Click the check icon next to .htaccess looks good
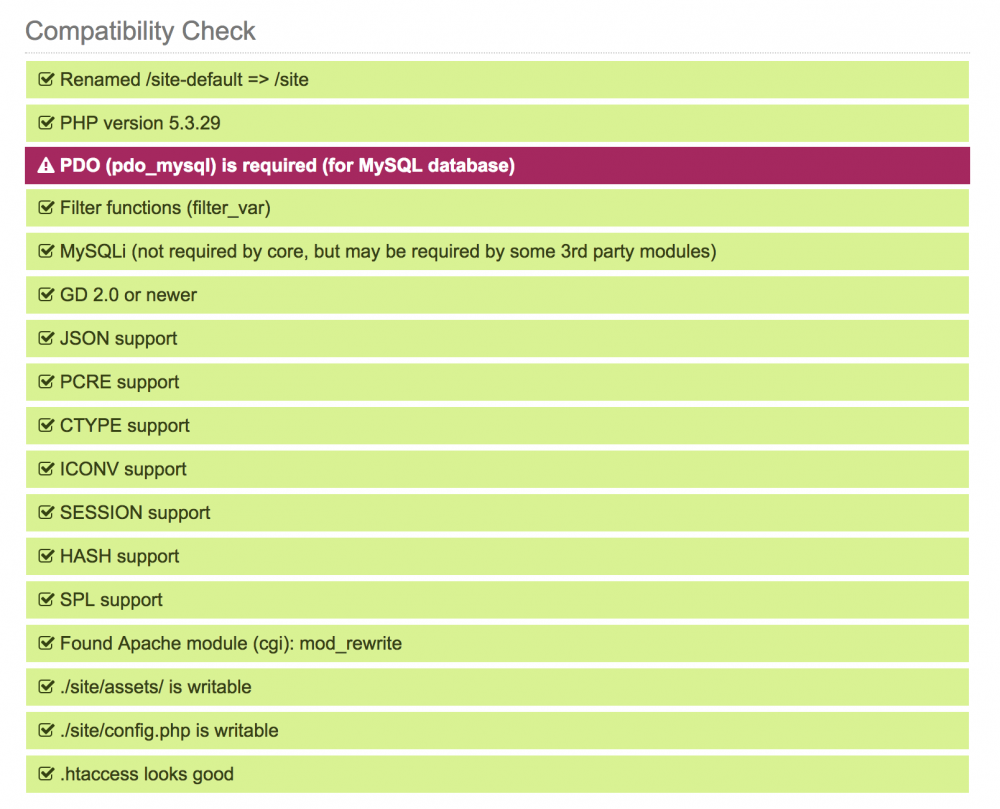 coord(45,774)
